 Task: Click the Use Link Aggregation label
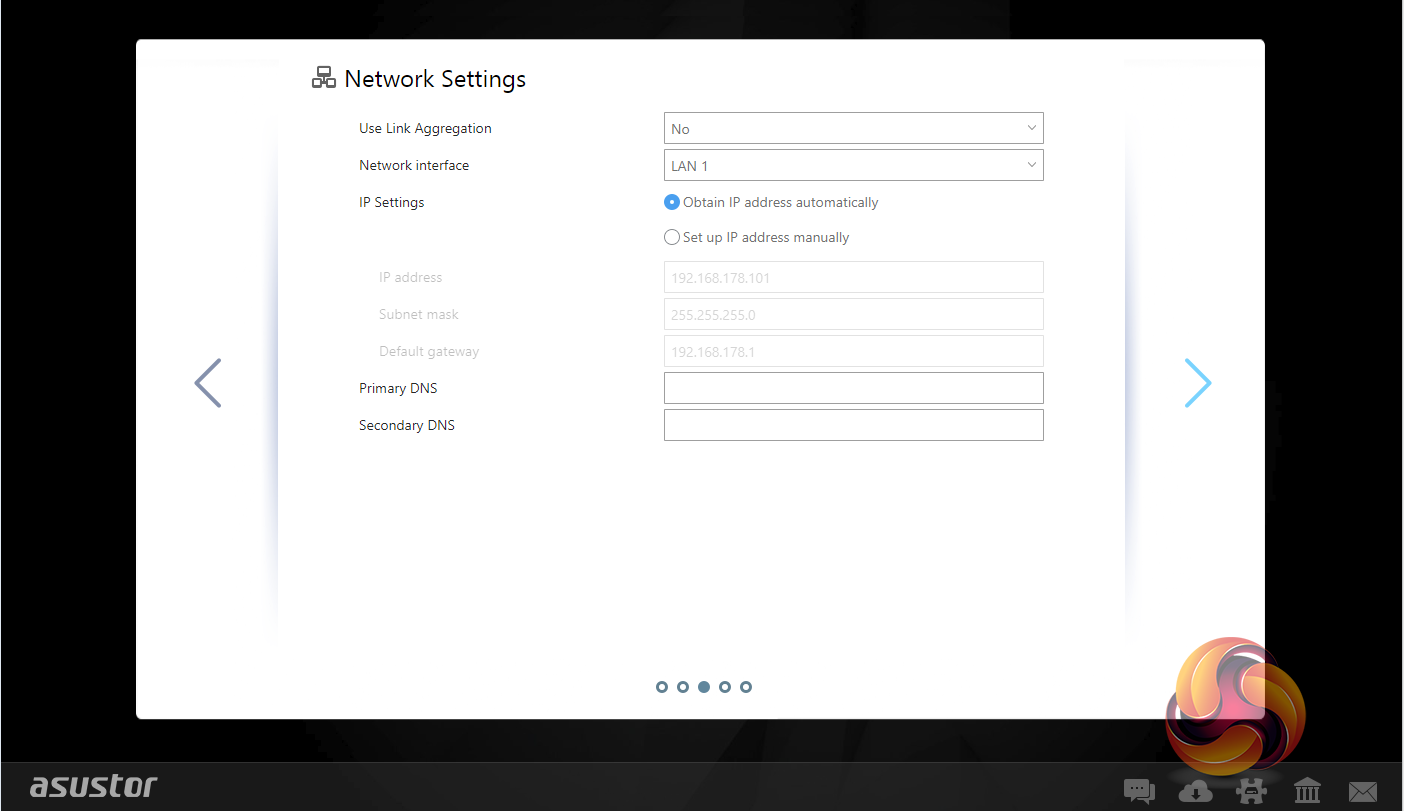click(425, 129)
